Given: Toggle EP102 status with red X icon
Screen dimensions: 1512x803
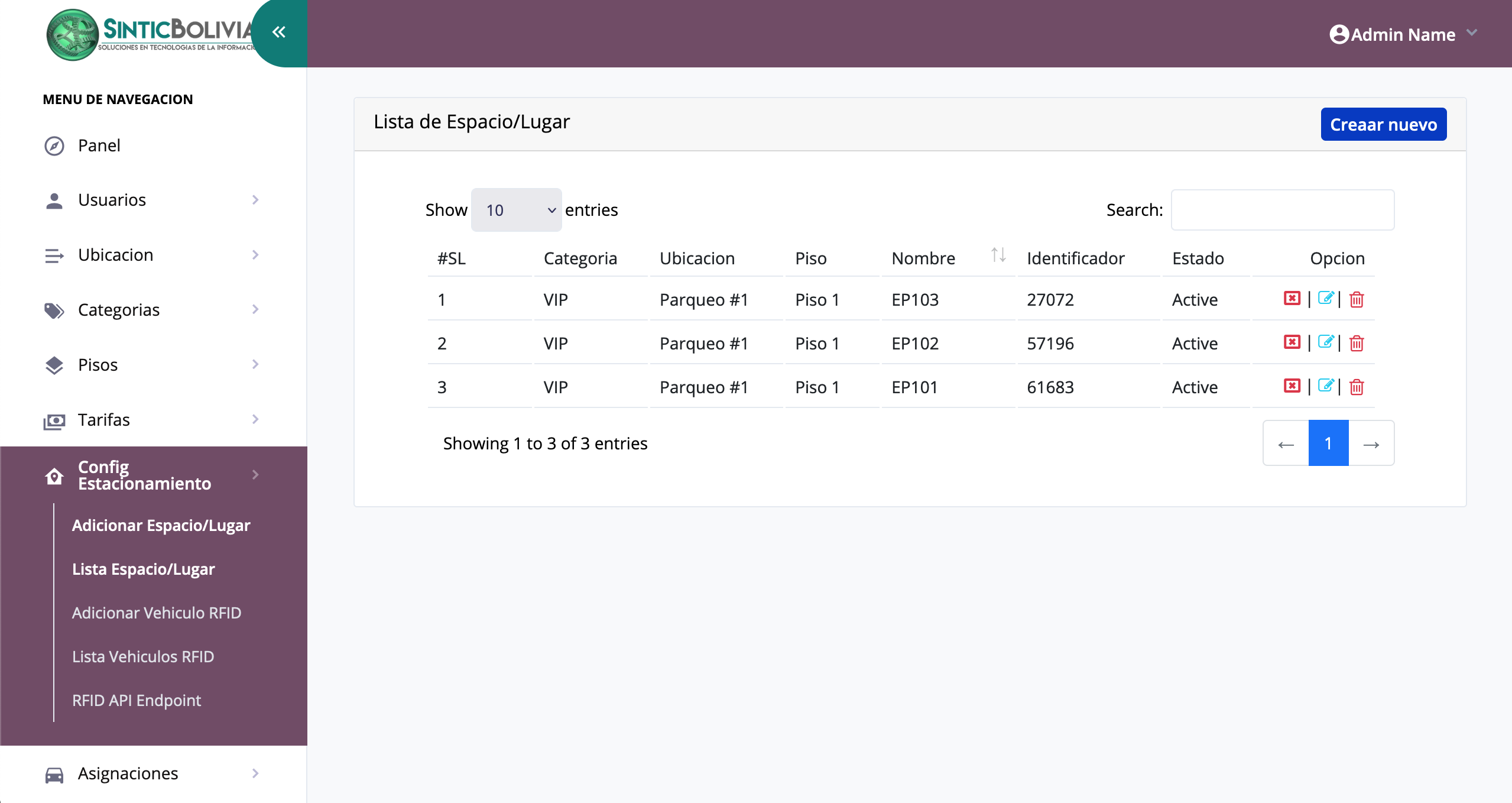Looking at the screenshot, I should (x=1292, y=342).
